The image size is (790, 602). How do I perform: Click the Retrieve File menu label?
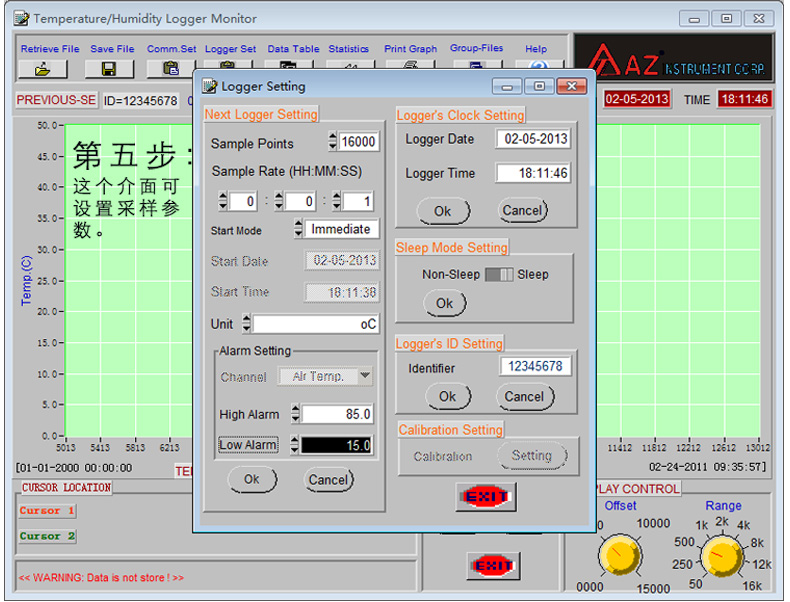coord(50,49)
